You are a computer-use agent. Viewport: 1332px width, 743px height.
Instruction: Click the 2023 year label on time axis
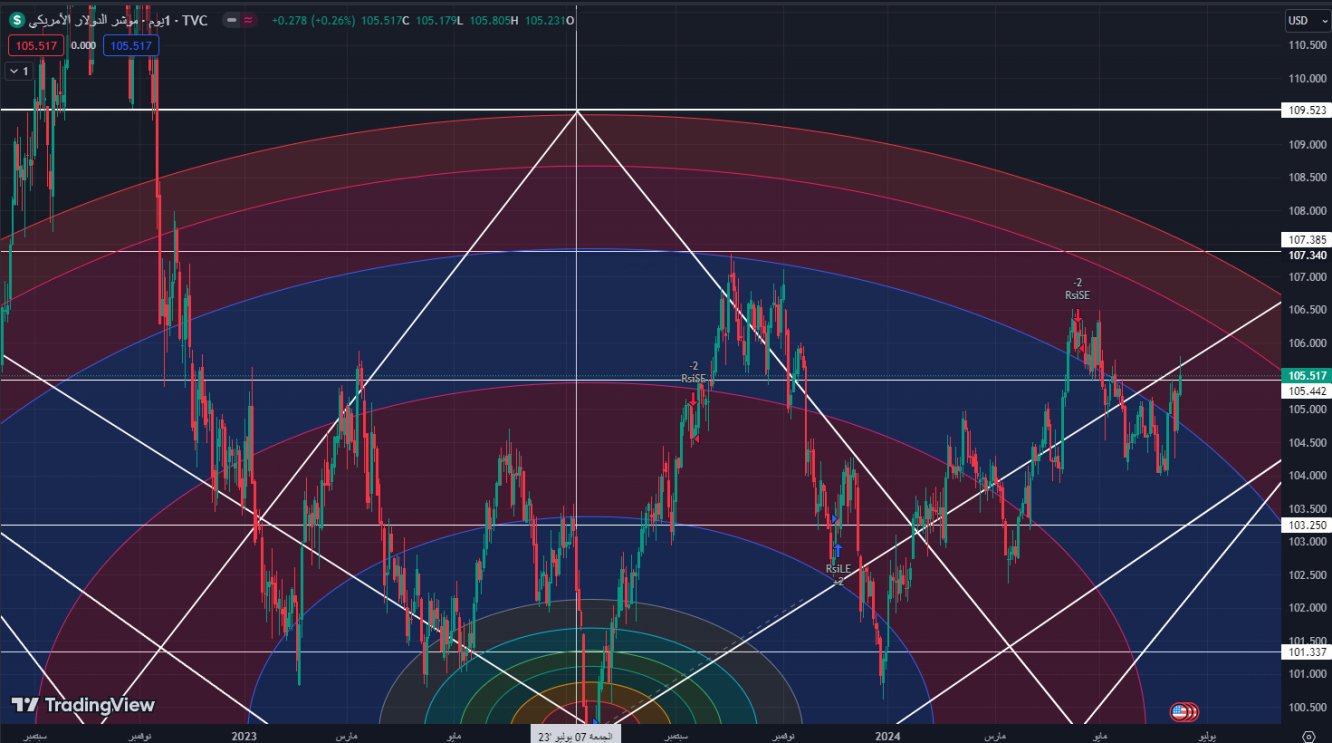(244, 735)
